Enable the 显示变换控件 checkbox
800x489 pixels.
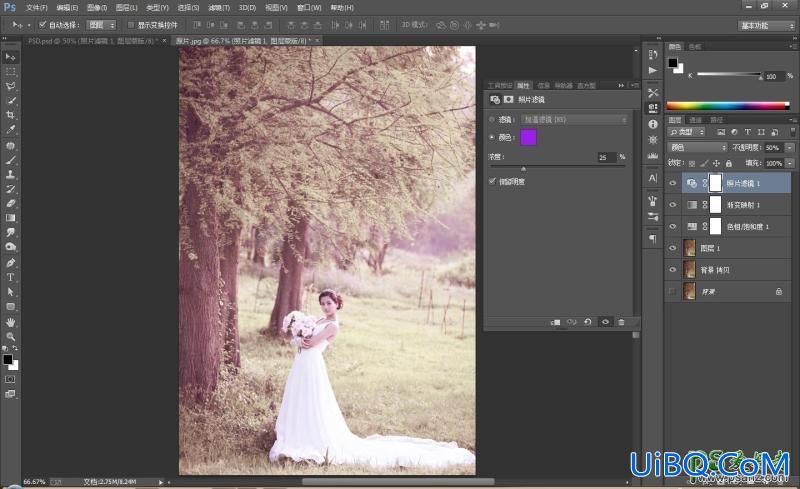pyautogui.click(x=131, y=25)
